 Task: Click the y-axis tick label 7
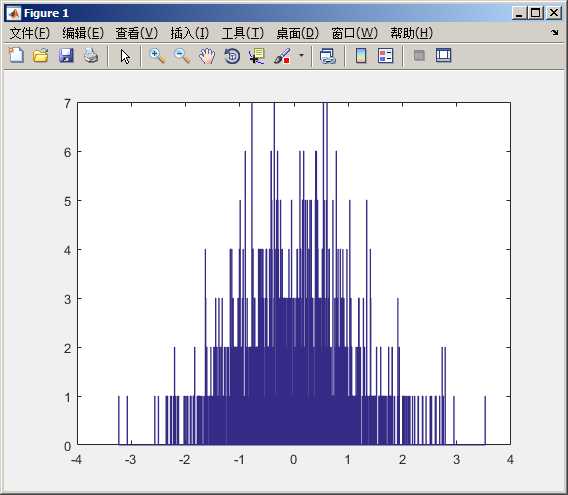pyautogui.click(x=67, y=104)
